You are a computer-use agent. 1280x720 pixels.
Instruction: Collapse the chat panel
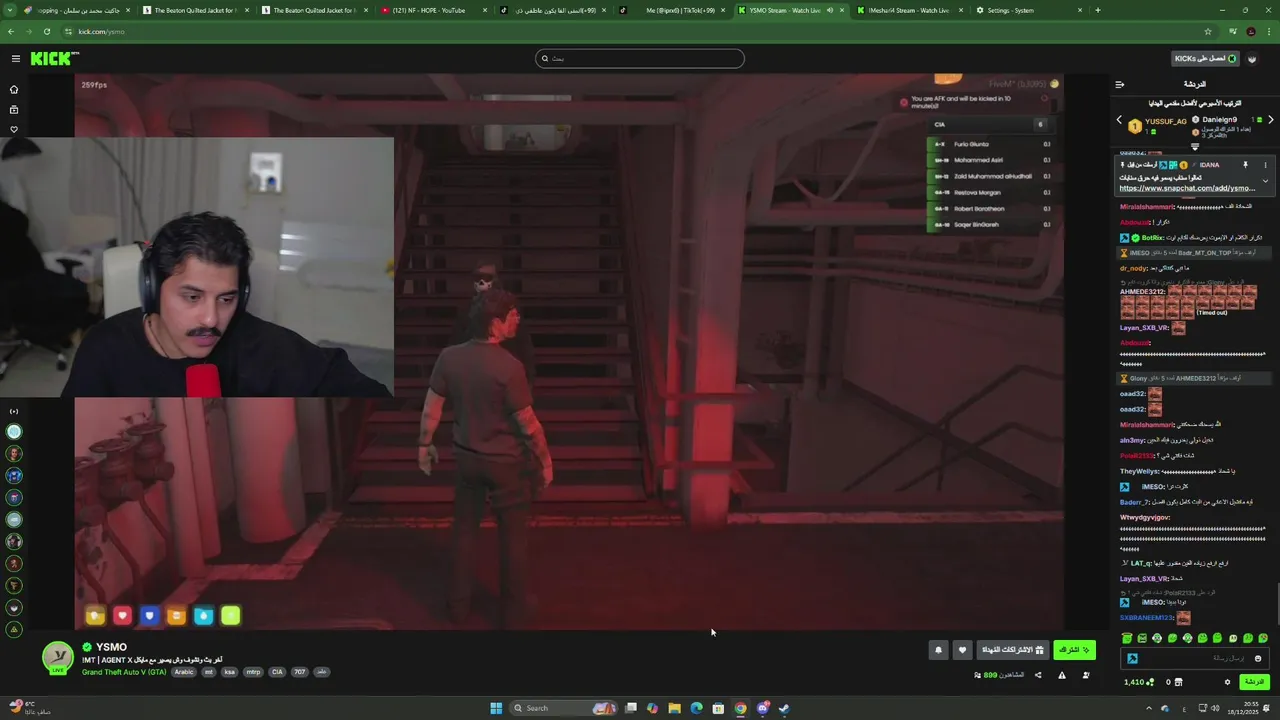pyautogui.click(x=1119, y=84)
